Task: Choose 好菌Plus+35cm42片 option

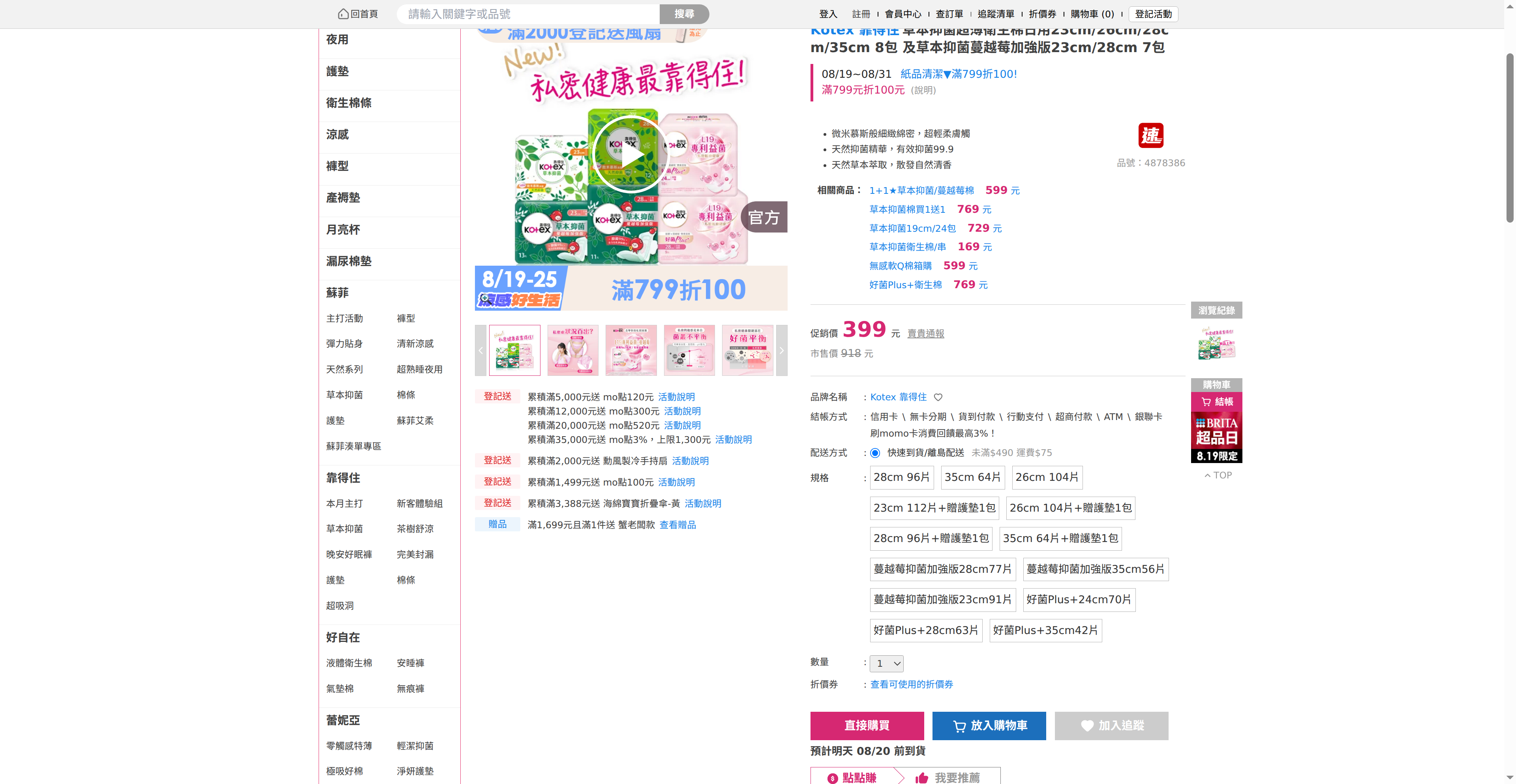Action: (x=1046, y=630)
